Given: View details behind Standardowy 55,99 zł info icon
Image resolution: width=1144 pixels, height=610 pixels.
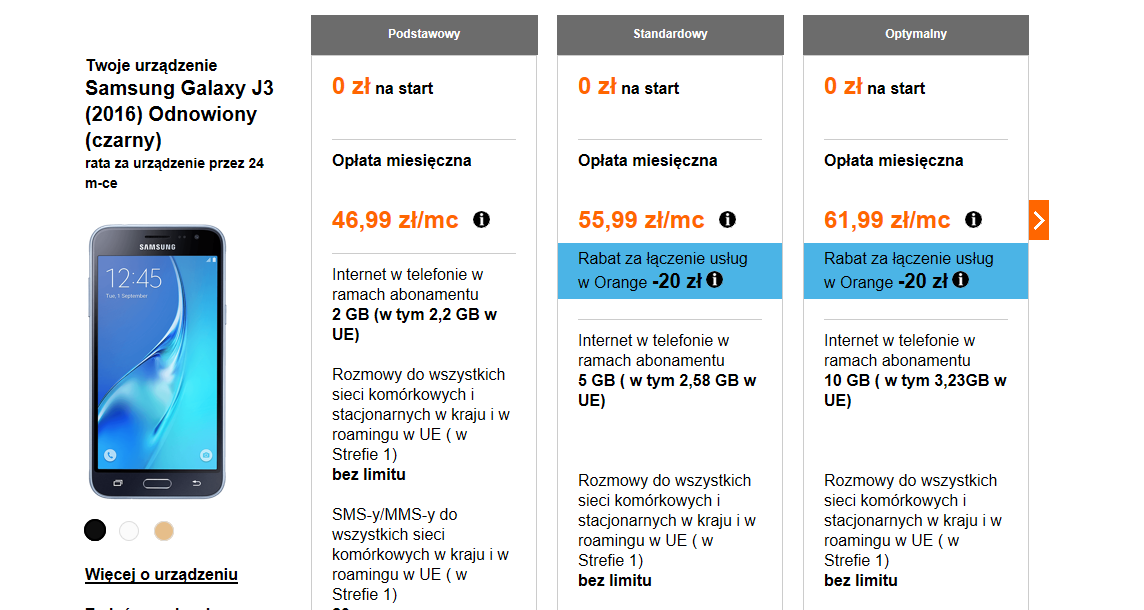Looking at the screenshot, I should (x=727, y=219).
